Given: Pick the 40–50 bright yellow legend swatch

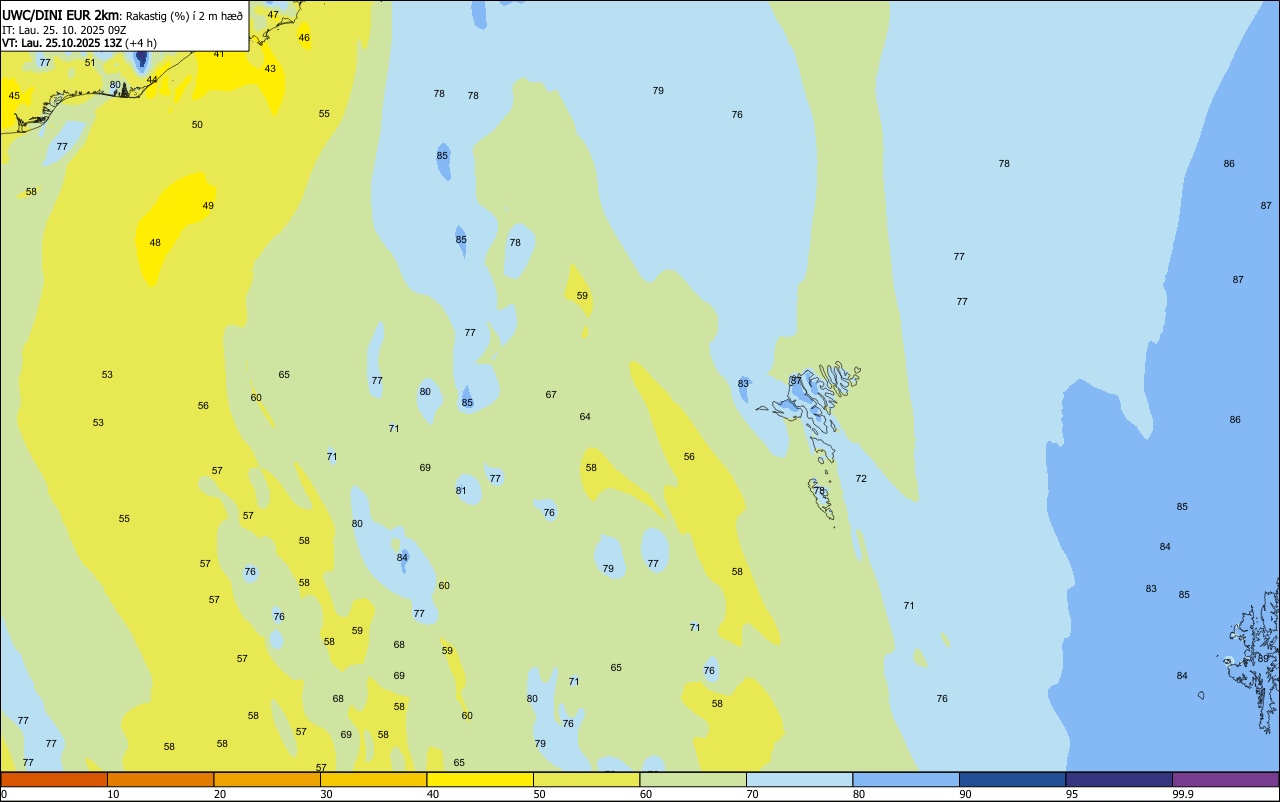Looking at the screenshot, I should (x=480, y=779).
